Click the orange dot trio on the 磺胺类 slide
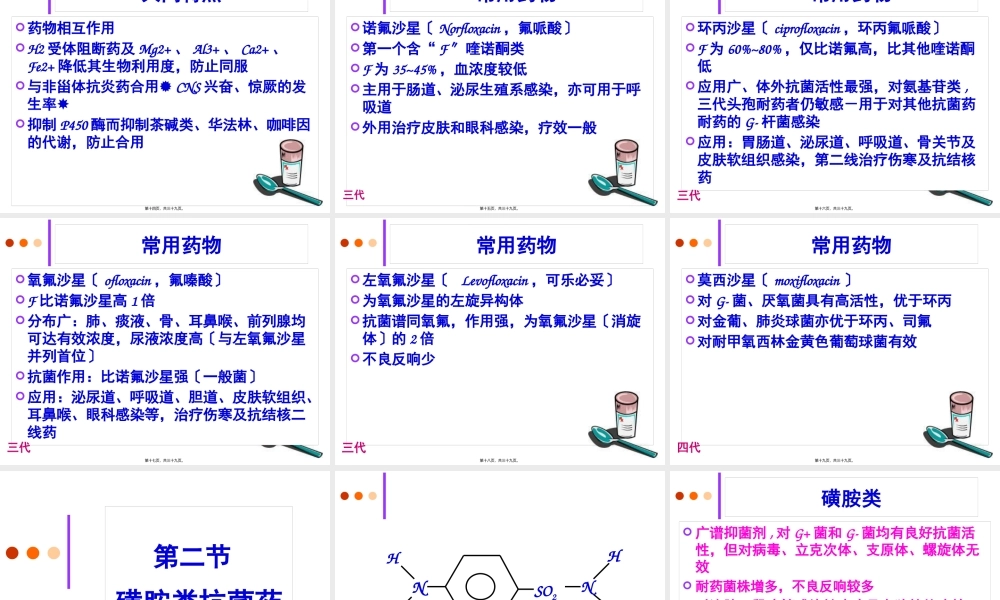Viewport: 1000px width, 600px height. 693,498
